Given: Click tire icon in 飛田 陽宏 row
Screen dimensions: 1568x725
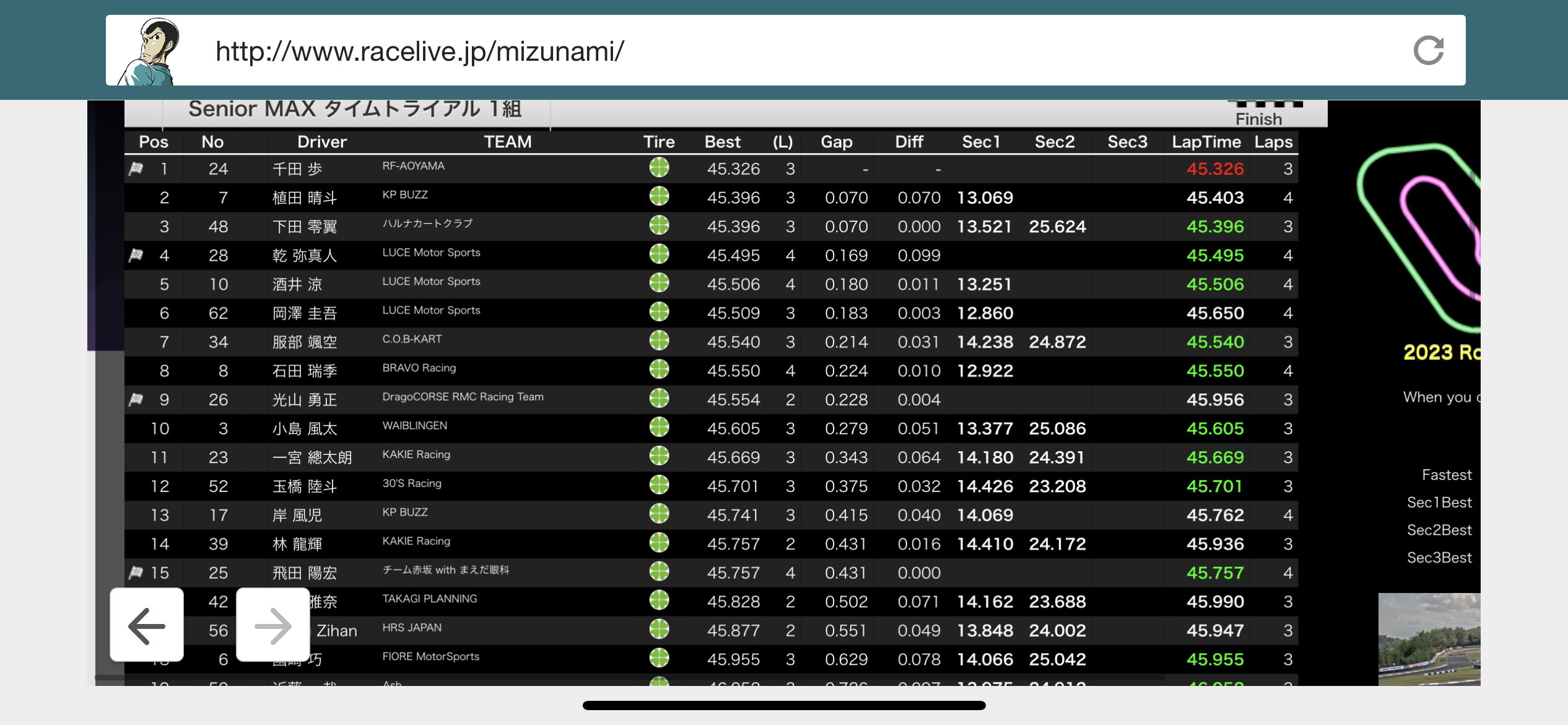Looking at the screenshot, I should [x=659, y=571].
